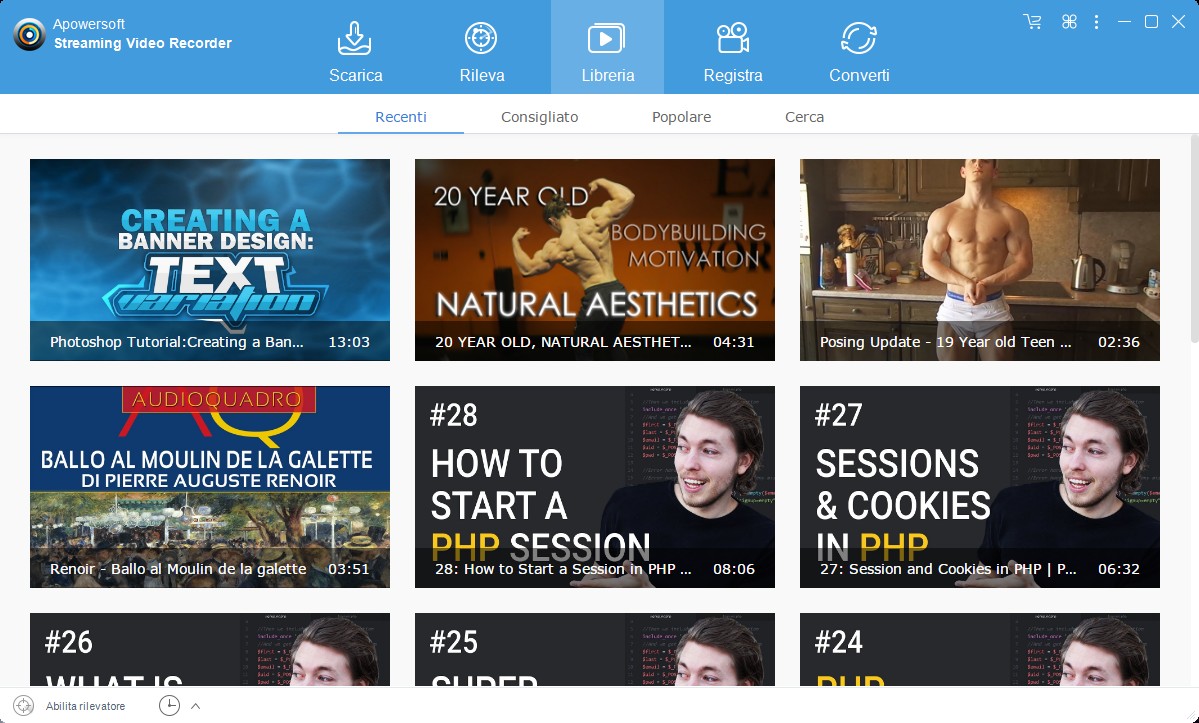Image resolution: width=1199 pixels, height=723 pixels.
Task: Open the #28 How to Start PHP Session video
Action: tap(594, 487)
